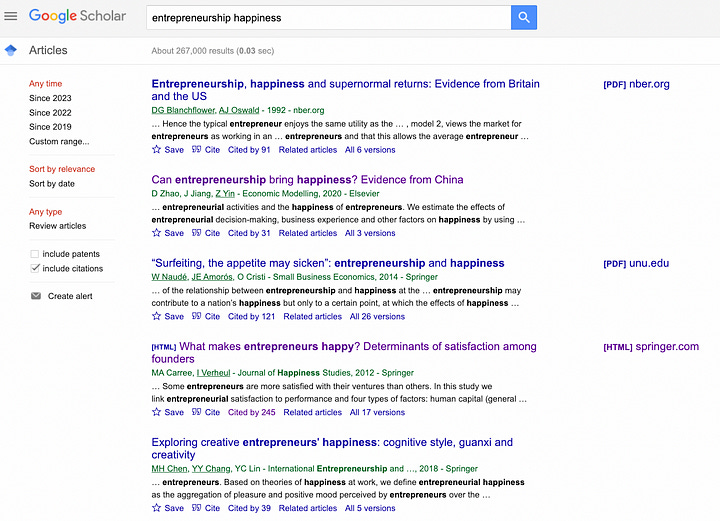This screenshot has height=521, width=720.
Task: Open author I Verheul profile
Action: [214, 373]
